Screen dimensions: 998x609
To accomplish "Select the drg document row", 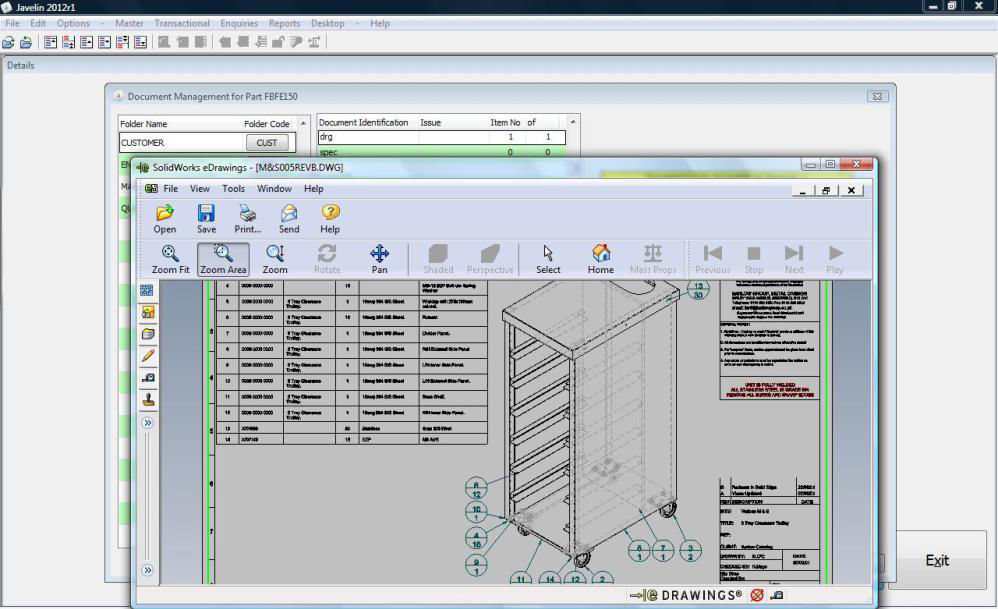I will [441, 137].
